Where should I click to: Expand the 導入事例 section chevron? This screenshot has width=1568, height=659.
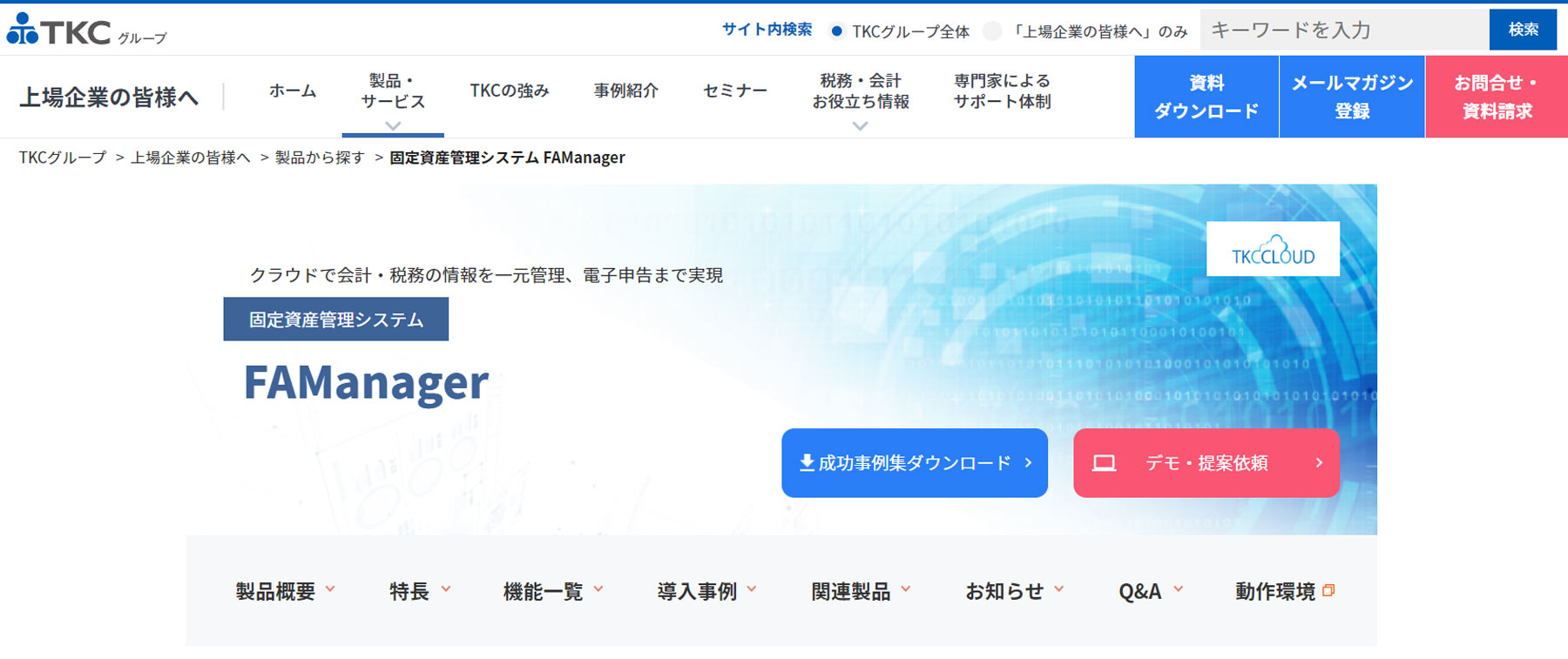point(752,589)
